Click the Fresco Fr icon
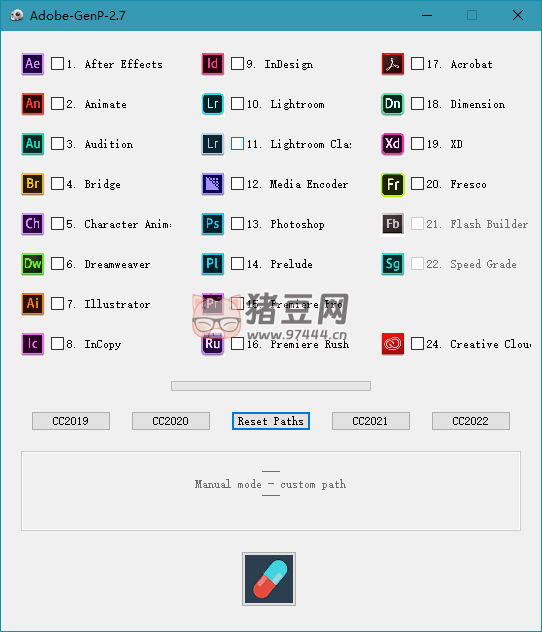 pyautogui.click(x=392, y=184)
